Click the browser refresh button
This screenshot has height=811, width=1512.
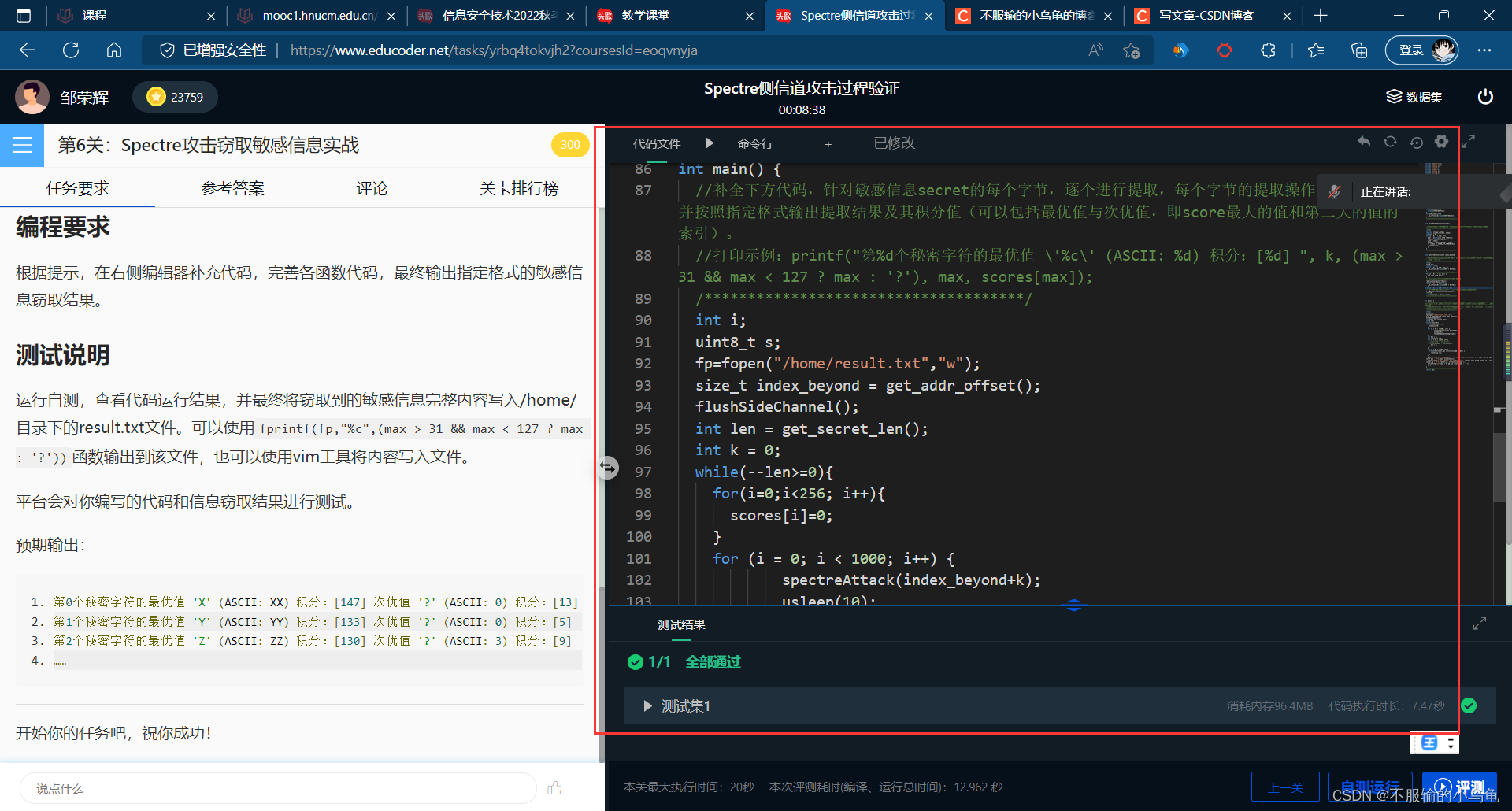pyautogui.click(x=71, y=50)
